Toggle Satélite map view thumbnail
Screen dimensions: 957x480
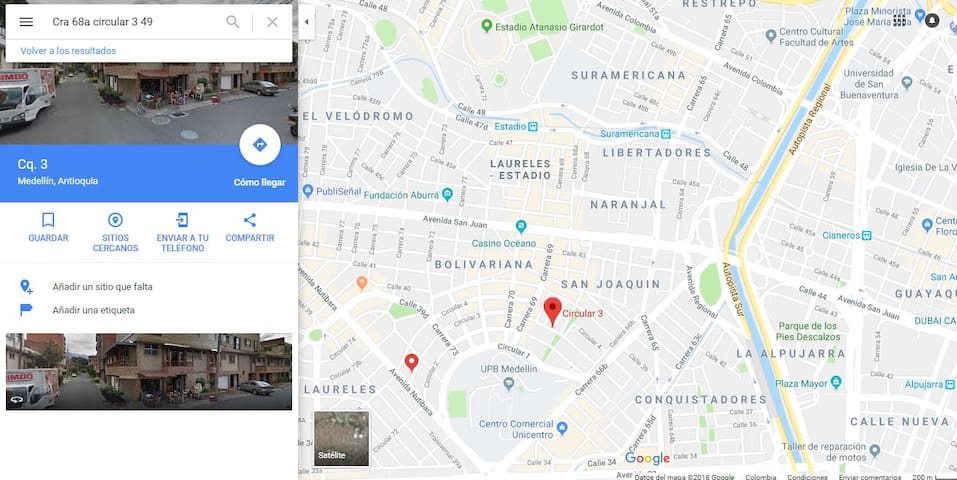(341, 438)
